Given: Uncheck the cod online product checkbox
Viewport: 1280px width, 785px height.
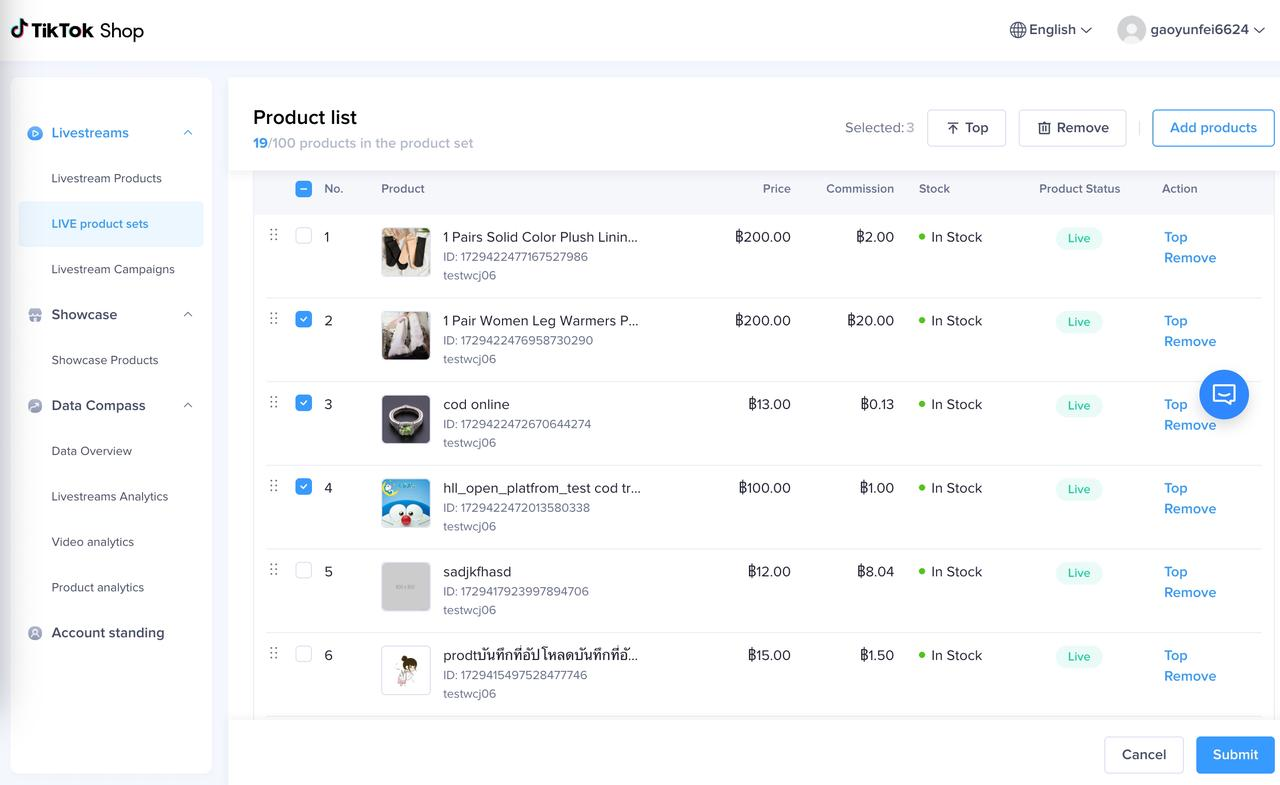Looking at the screenshot, I should tap(304, 403).
